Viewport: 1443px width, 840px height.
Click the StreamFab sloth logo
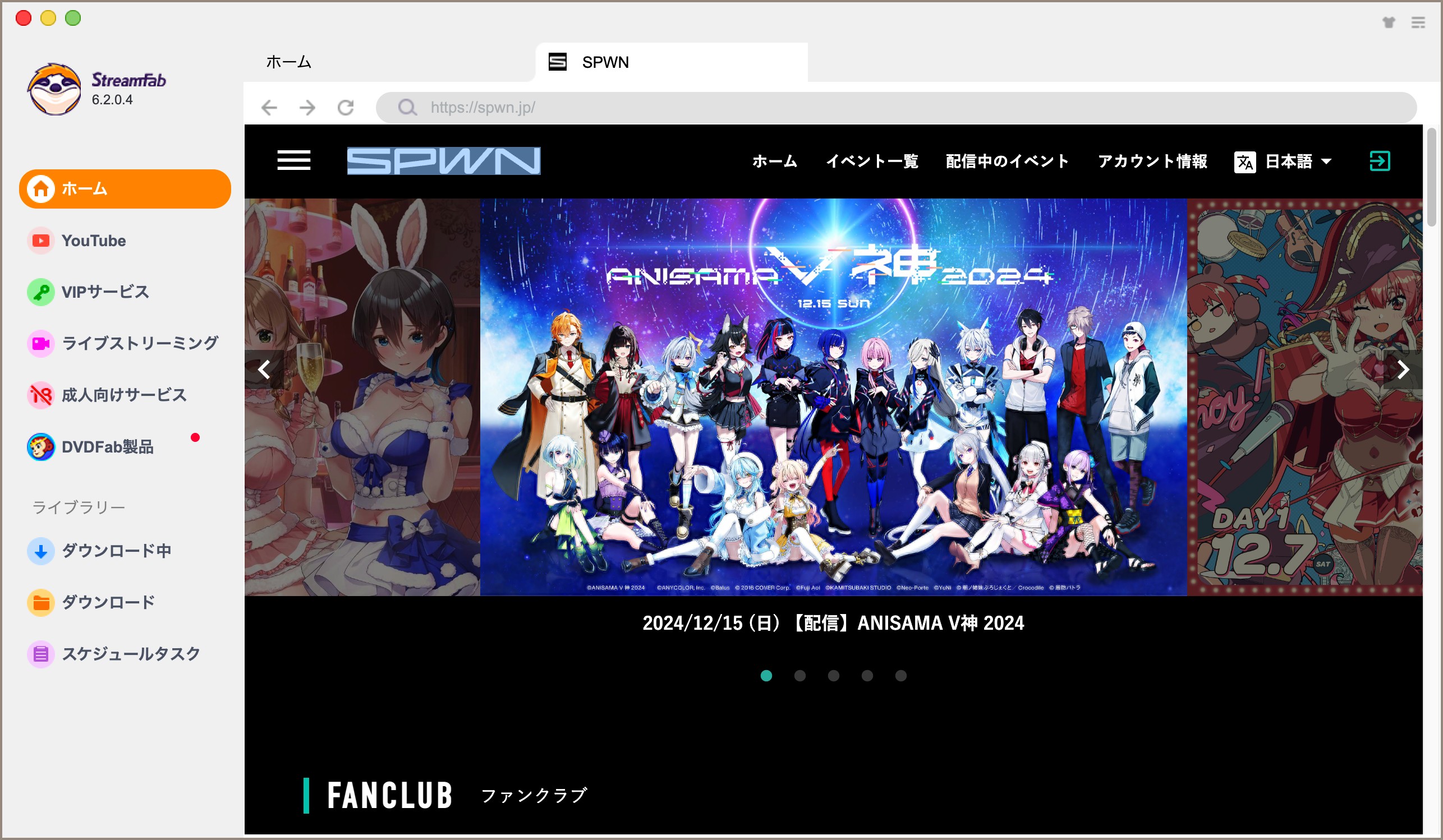(x=54, y=89)
